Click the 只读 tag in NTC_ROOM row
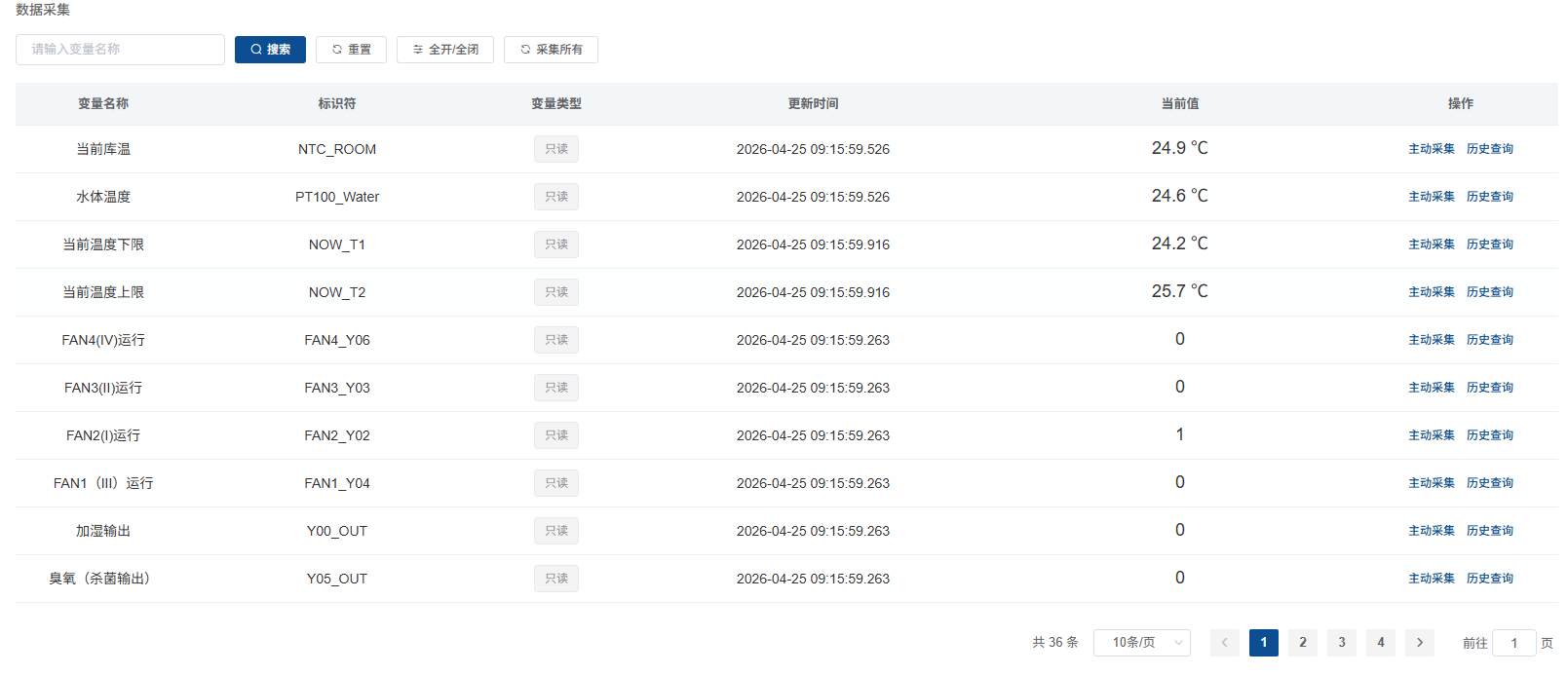 (x=556, y=149)
